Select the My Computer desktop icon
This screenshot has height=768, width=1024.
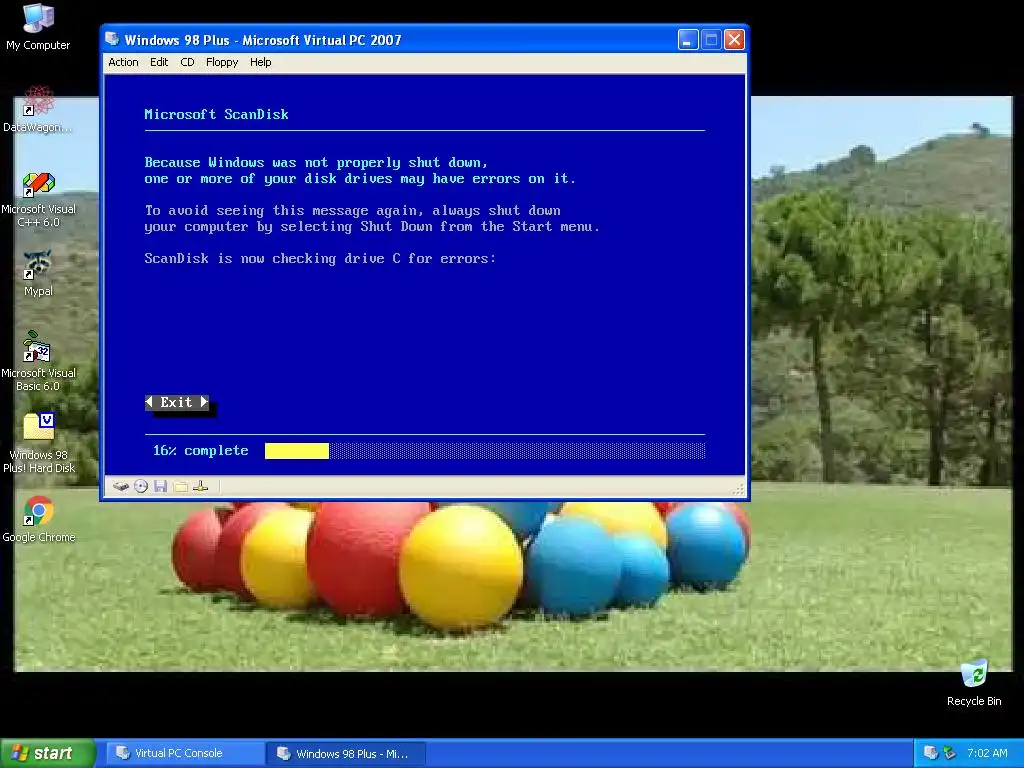(x=38, y=26)
